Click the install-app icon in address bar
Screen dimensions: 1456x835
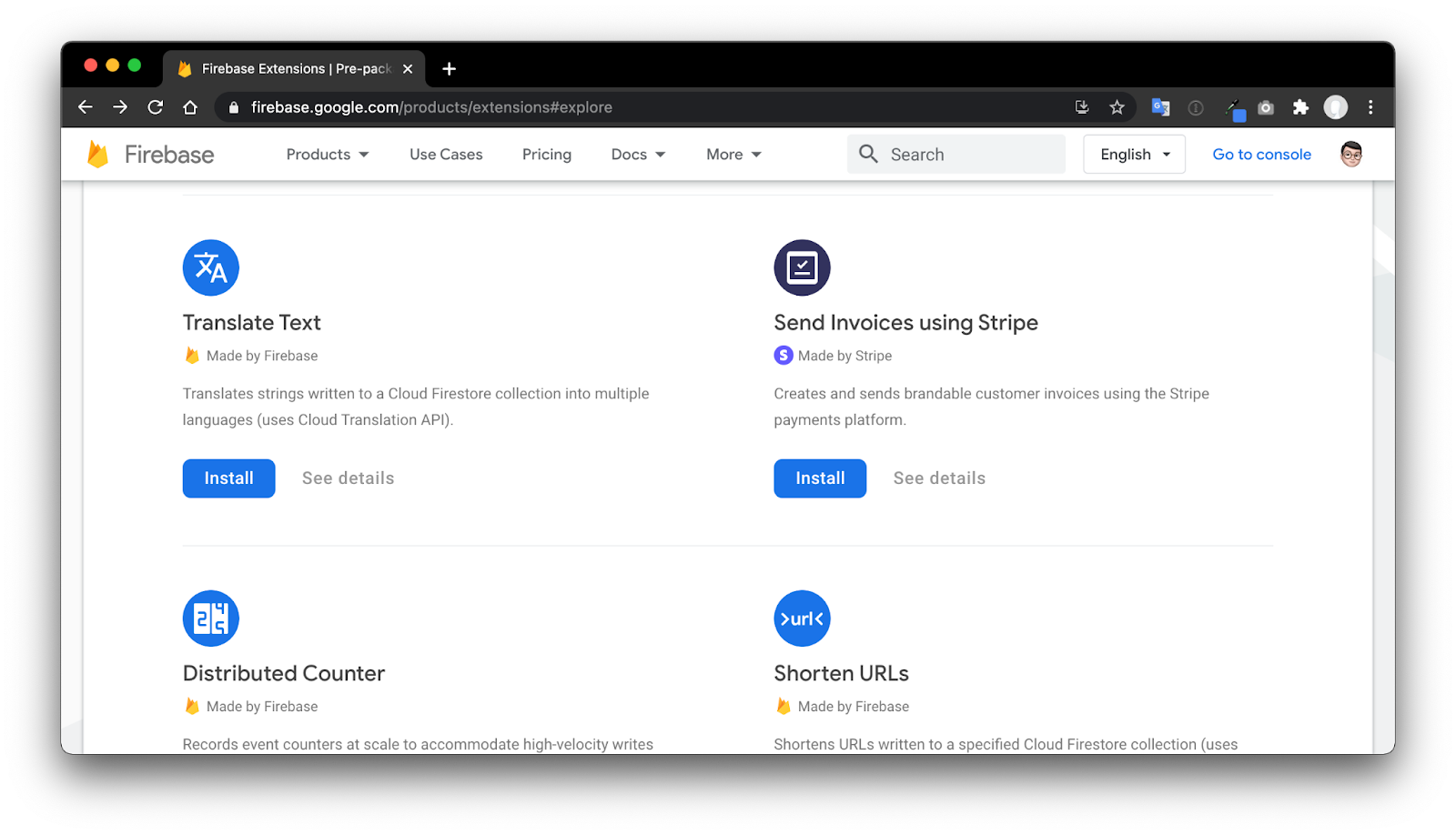pyautogui.click(x=1082, y=107)
